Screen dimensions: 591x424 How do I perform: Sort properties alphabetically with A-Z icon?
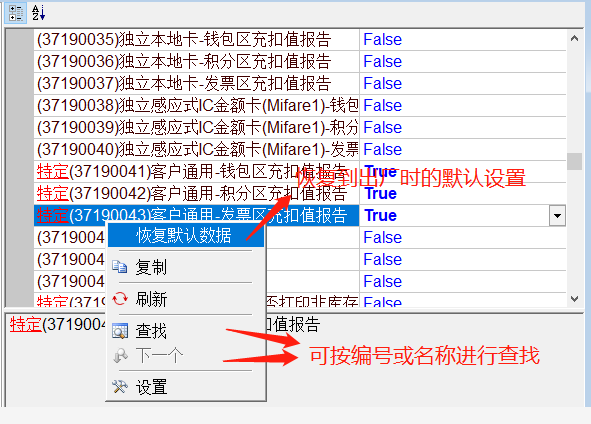click(38, 13)
